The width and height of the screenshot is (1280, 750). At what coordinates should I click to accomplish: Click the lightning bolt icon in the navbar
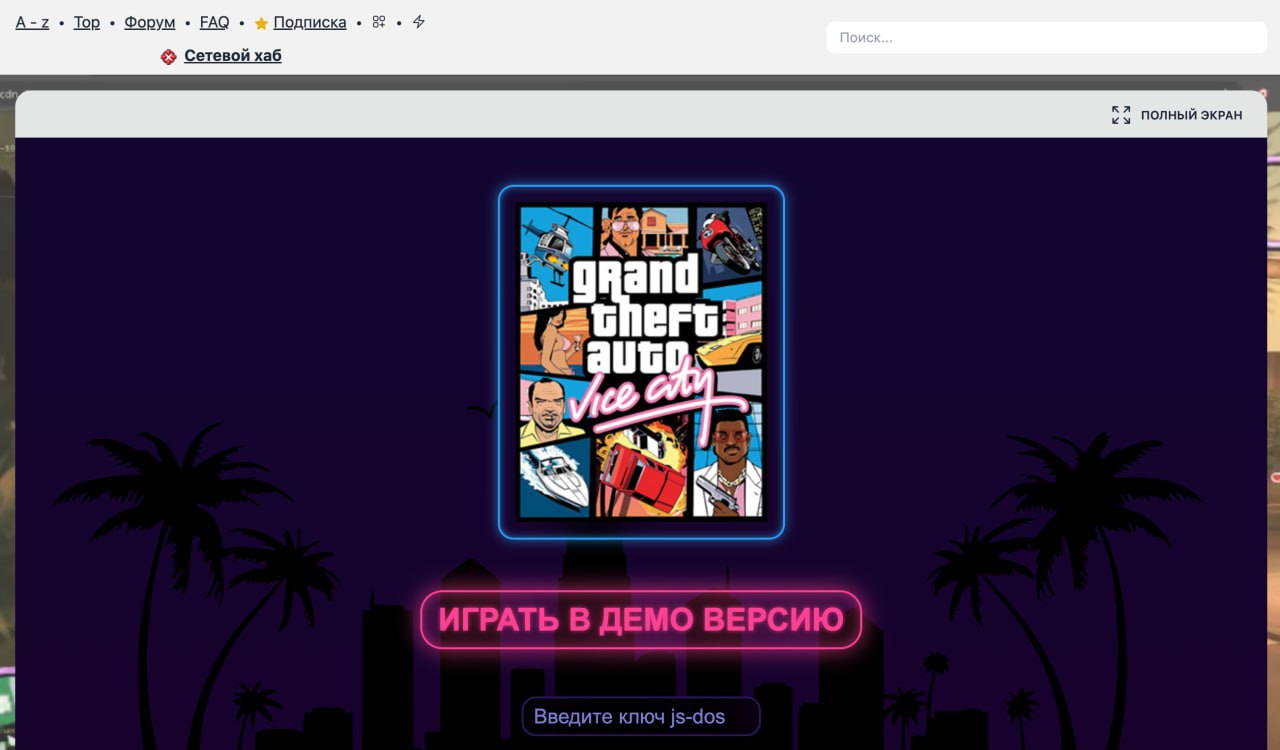pyautogui.click(x=418, y=21)
